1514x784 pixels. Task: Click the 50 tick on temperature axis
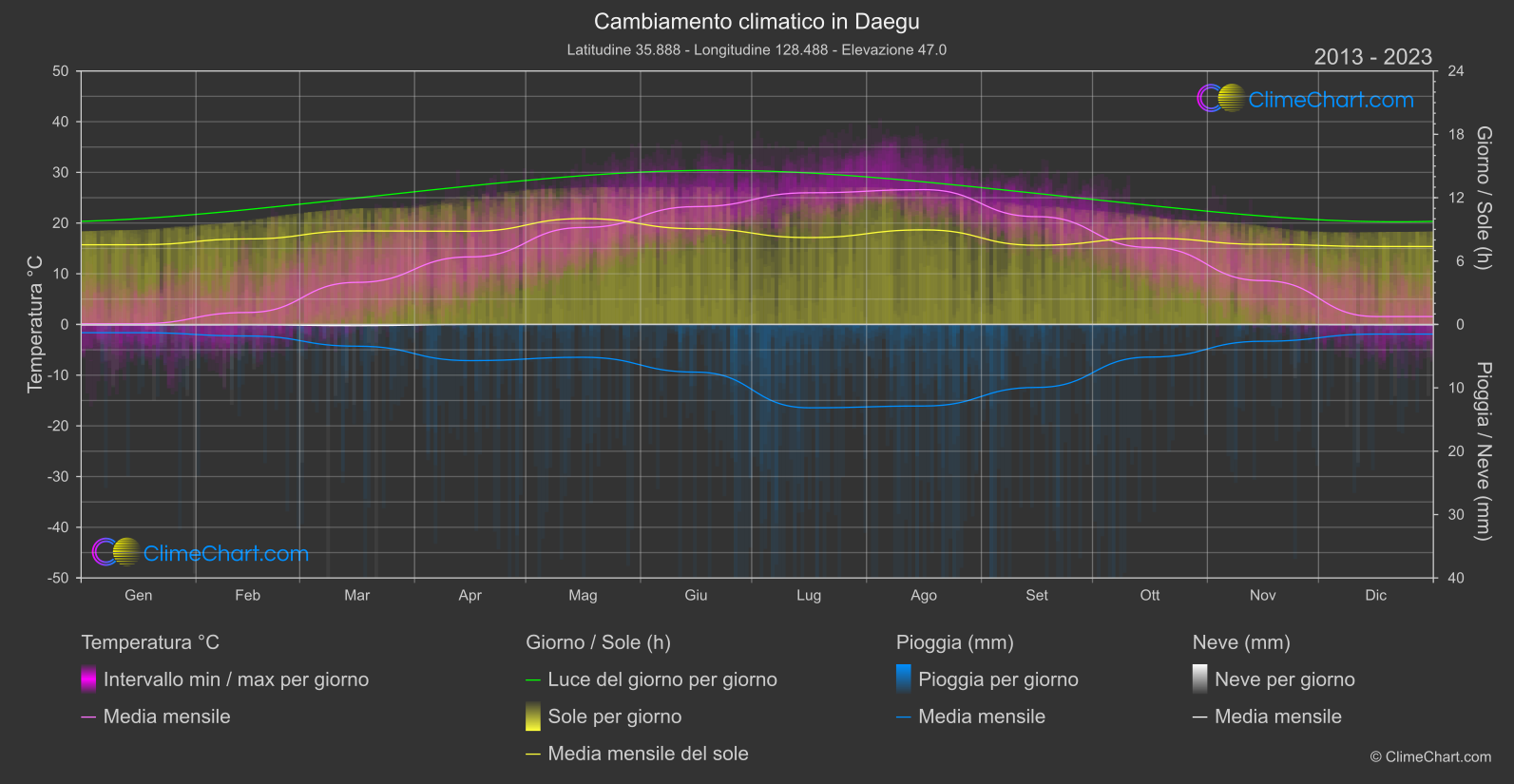(x=61, y=71)
